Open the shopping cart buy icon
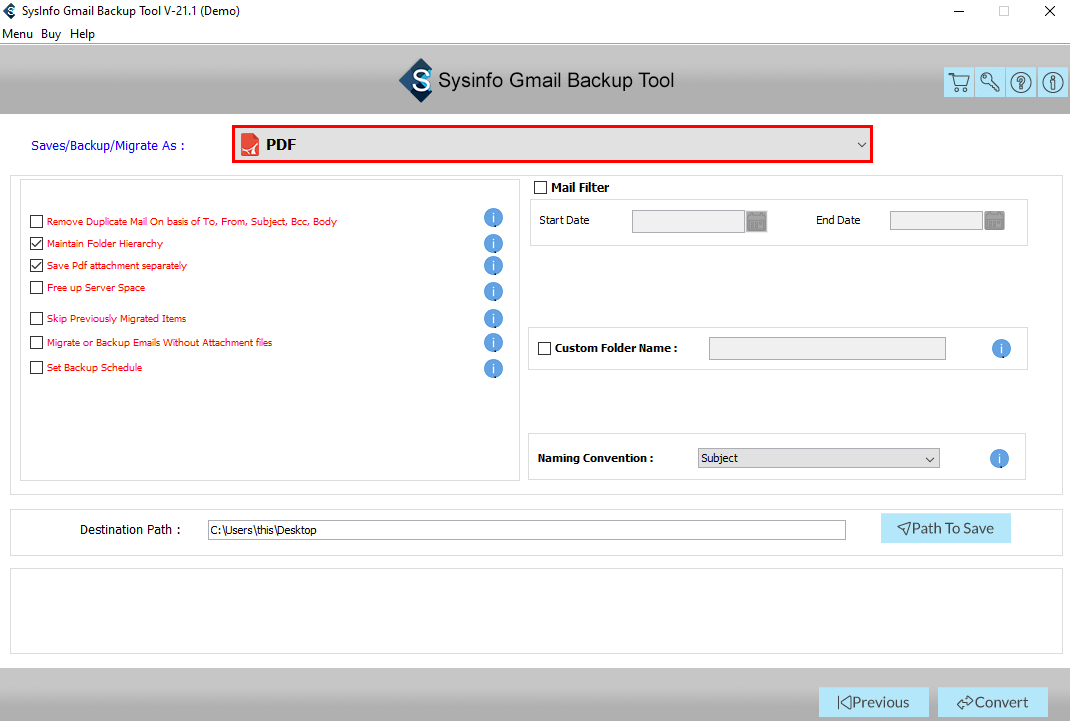1070x721 pixels. (x=959, y=83)
